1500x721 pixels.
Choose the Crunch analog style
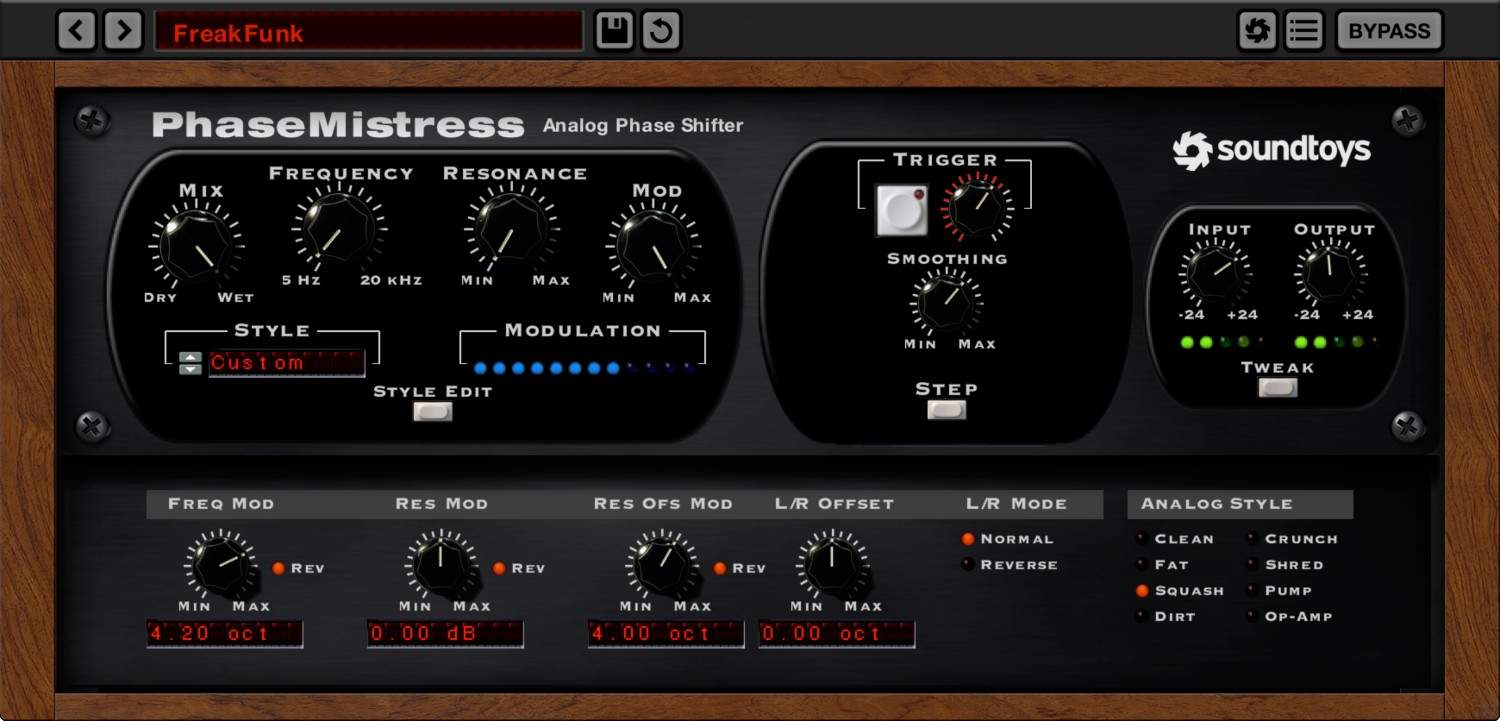[x=1252, y=539]
